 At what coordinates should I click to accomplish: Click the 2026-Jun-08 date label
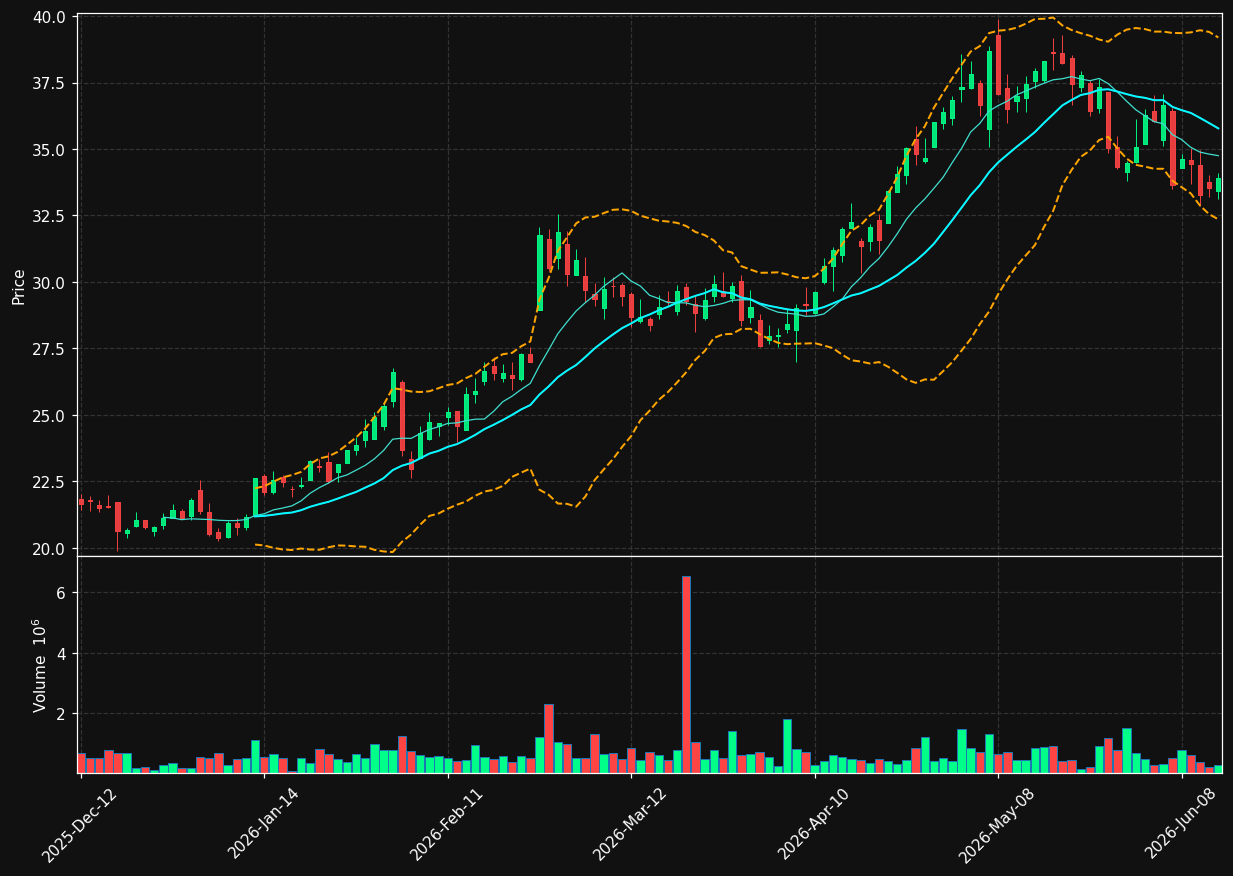(1180, 823)
